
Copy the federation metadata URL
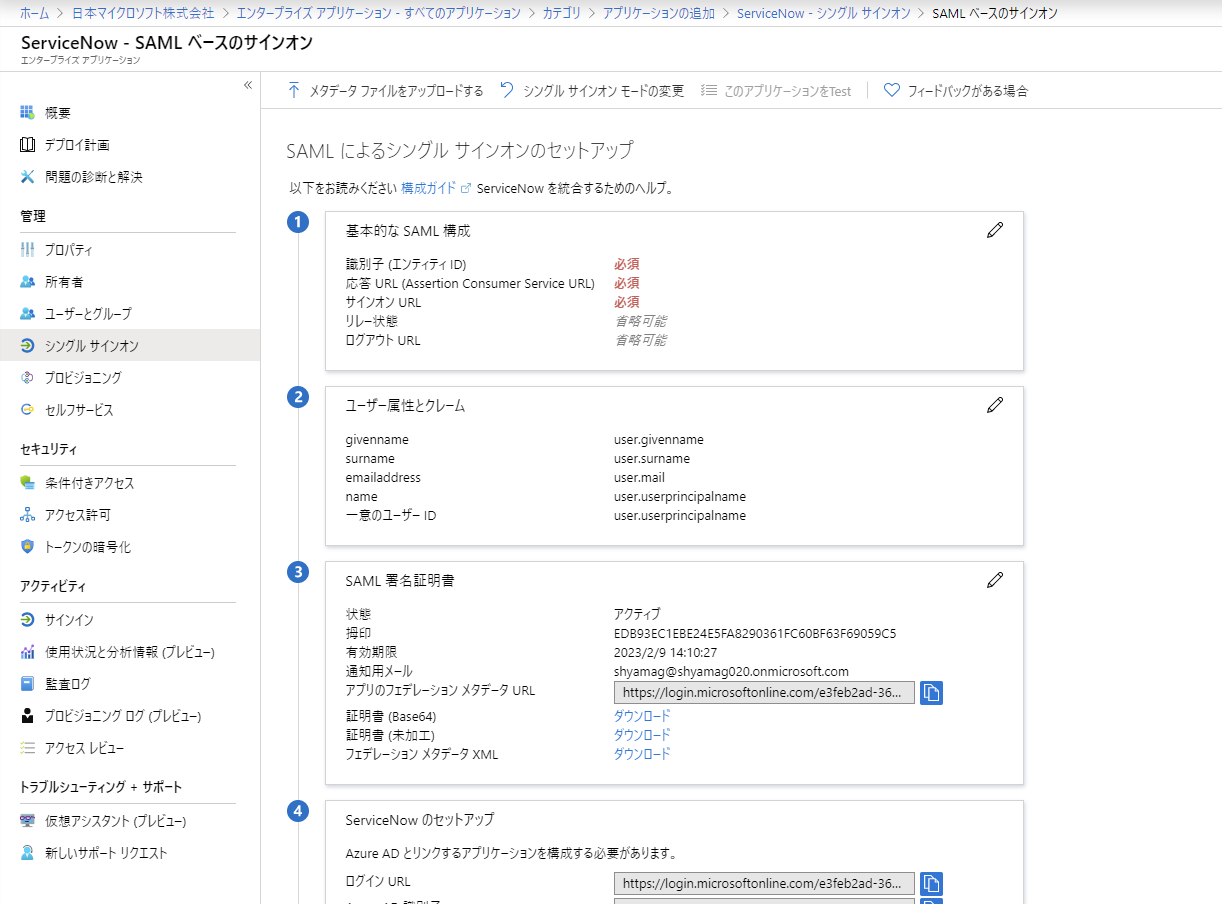click(931, 692)
